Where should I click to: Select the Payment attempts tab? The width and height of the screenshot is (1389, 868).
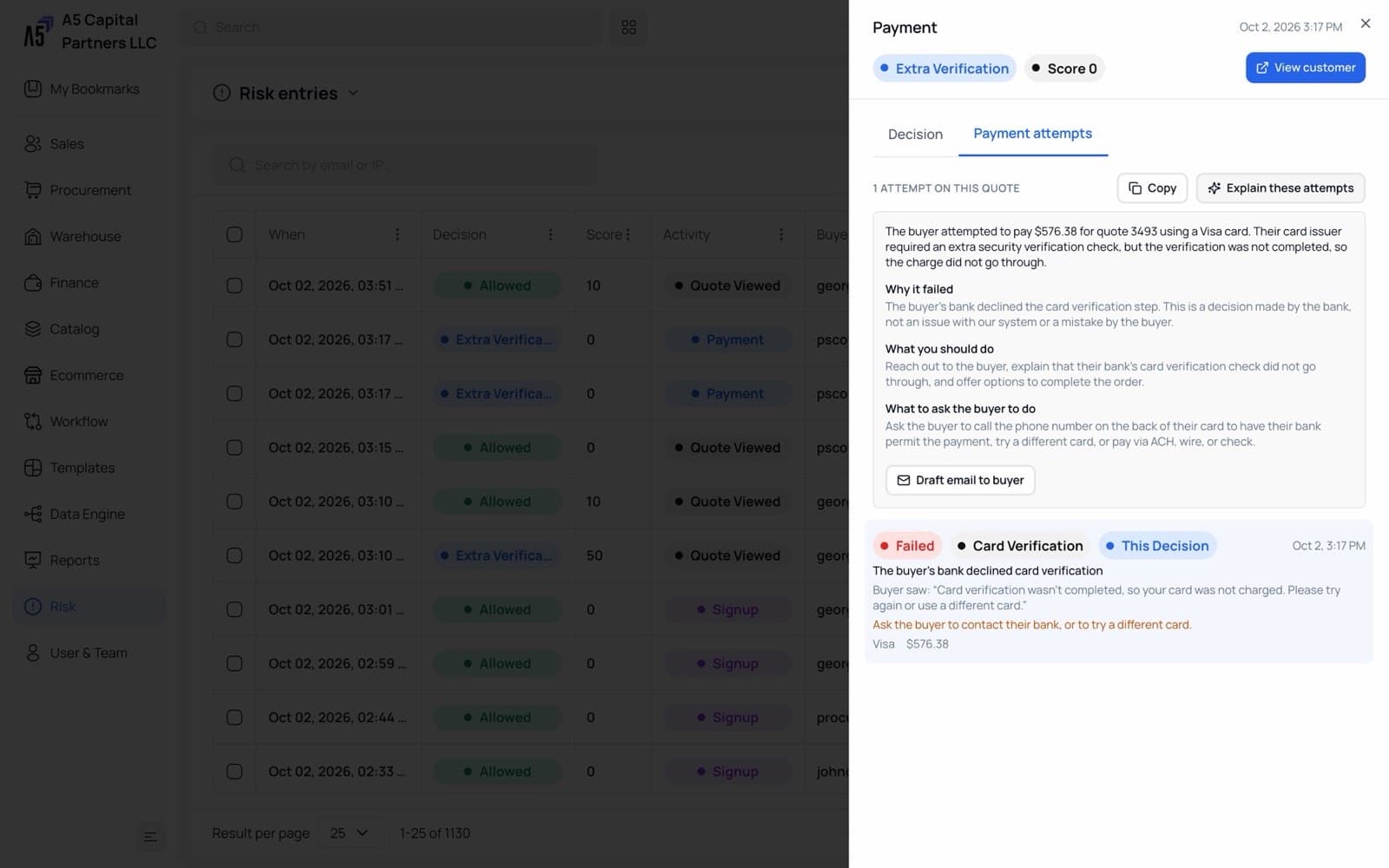[1032, 134]
